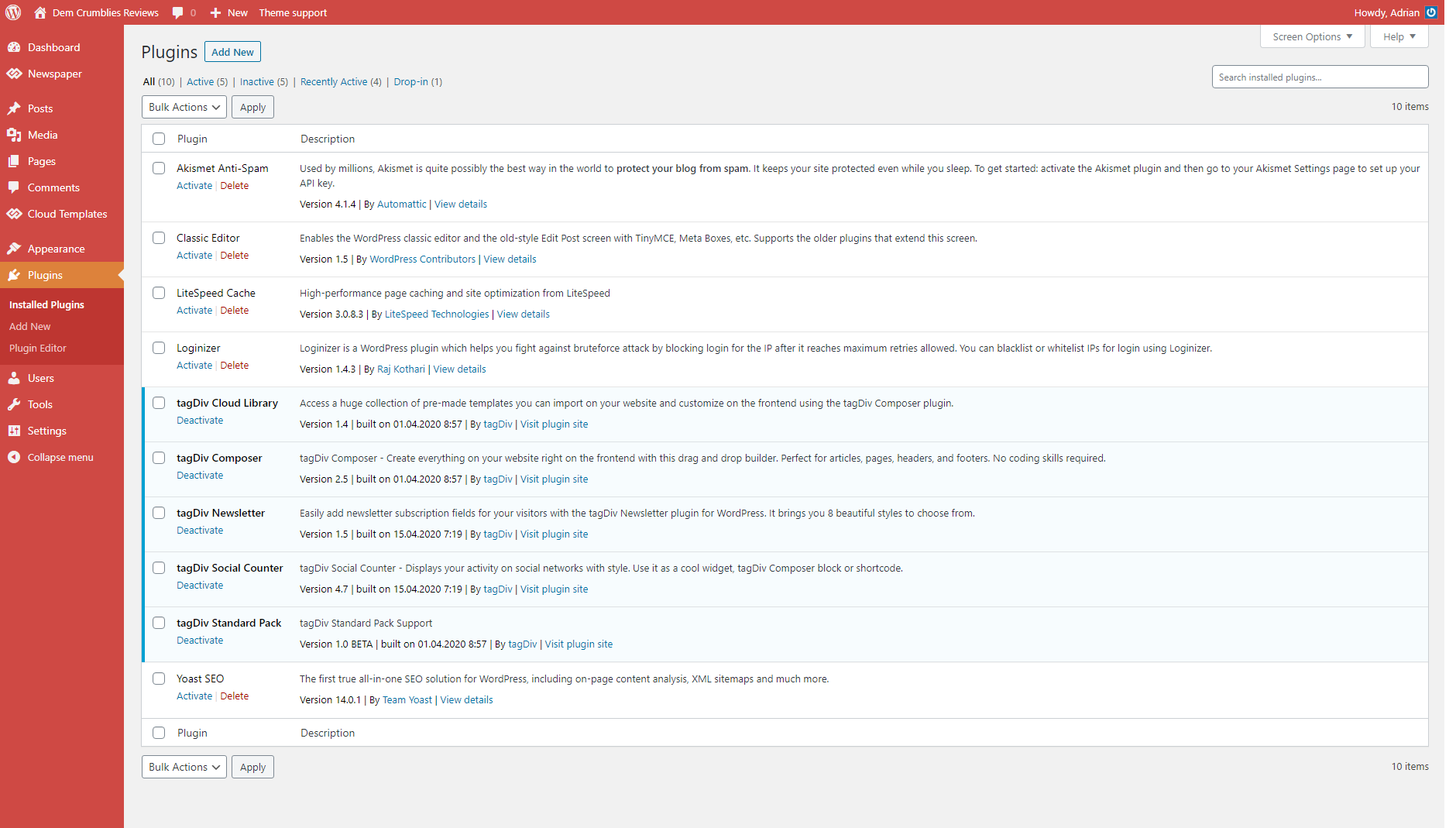The height and width of the screenshot is (828, 1456).
Task: Tick the select-all checkbox in table header
Action: (x=159, y=139)
